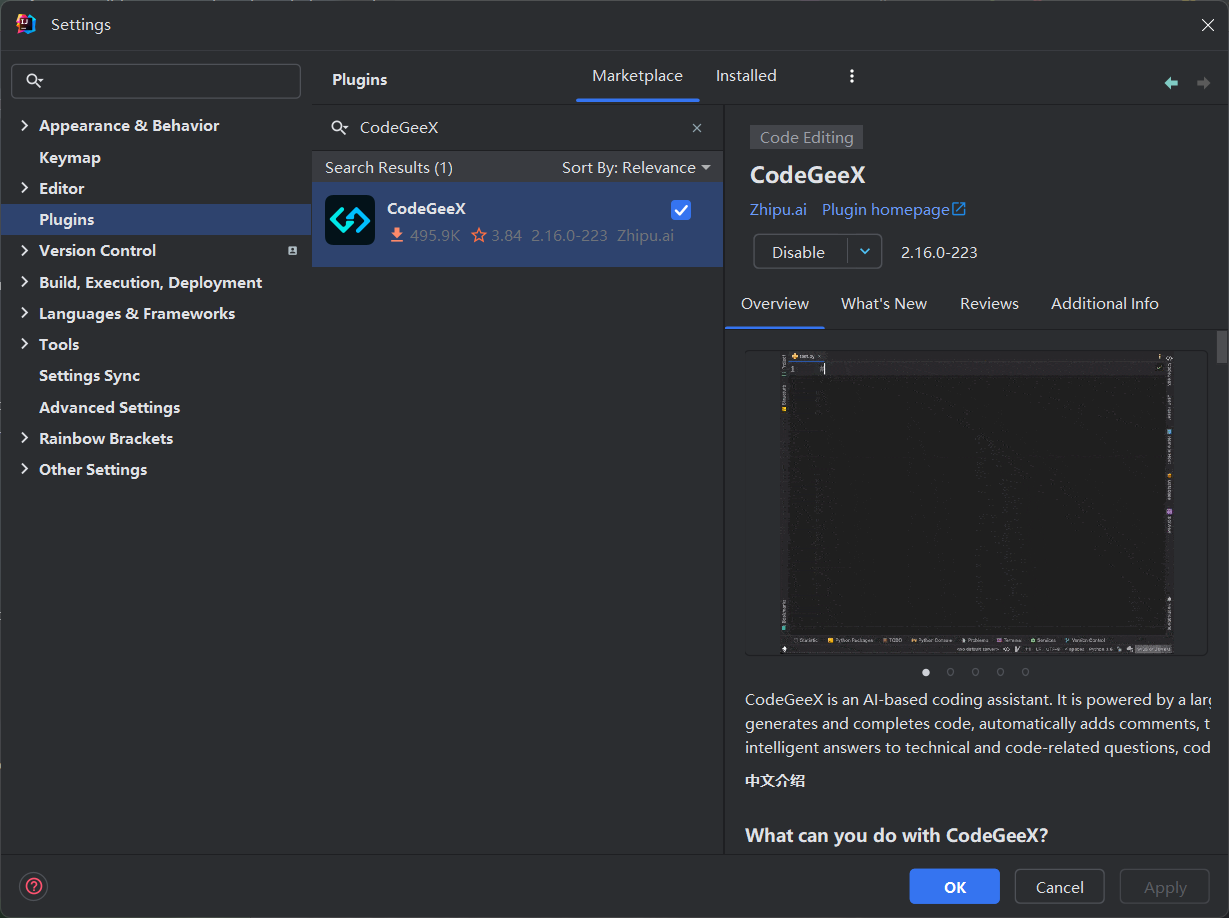The height and width of the screenshot is (918, 1229).
Task: Click the Disable plugin button
Action: (800, 252)
